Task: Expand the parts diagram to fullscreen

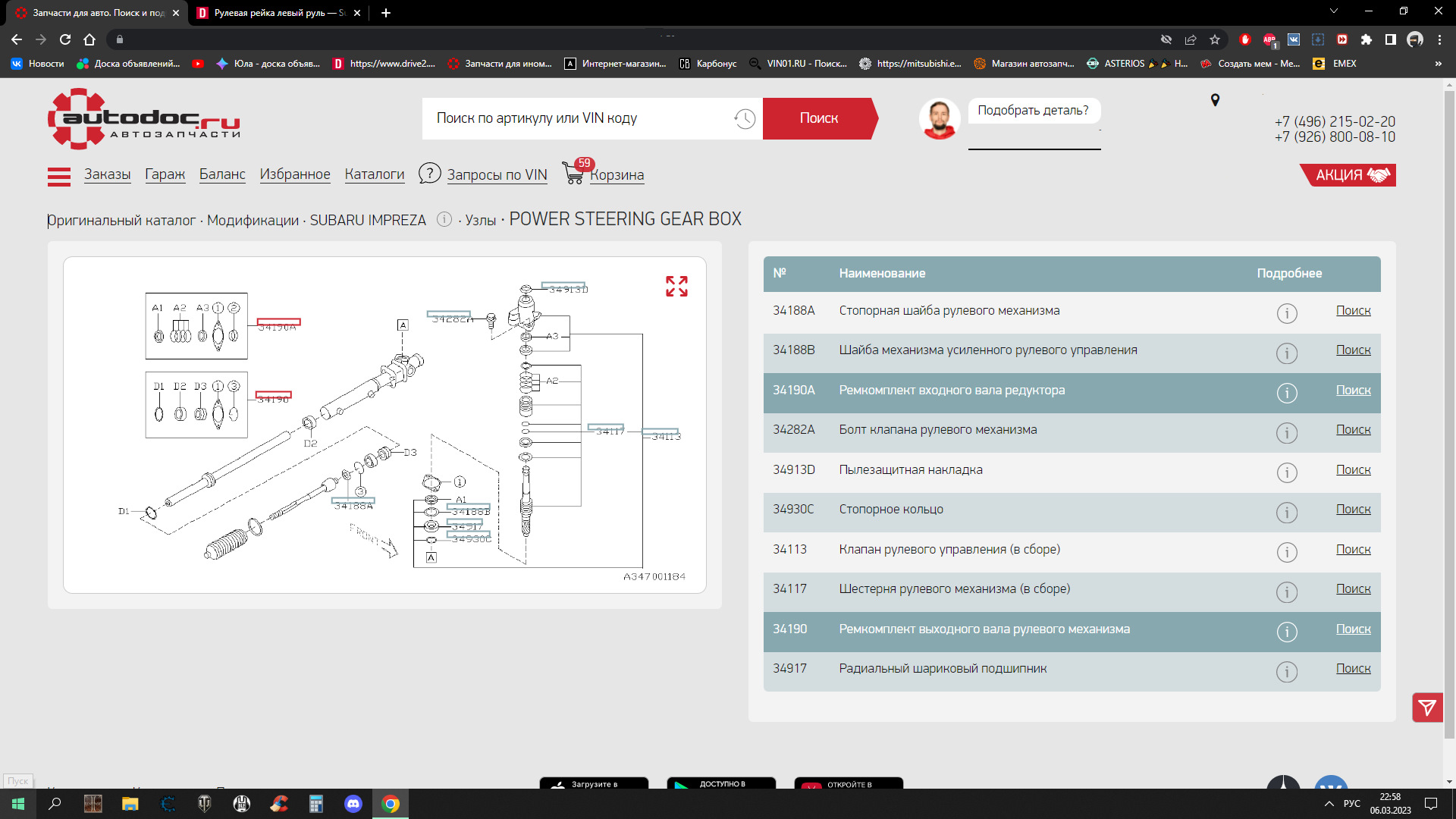Action: [x=676, y=286]
